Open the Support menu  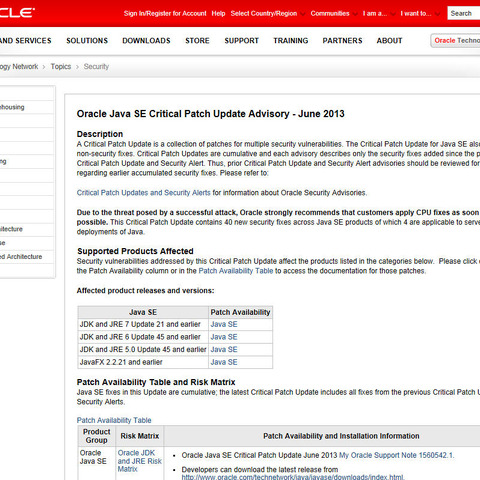pos(242,41)
